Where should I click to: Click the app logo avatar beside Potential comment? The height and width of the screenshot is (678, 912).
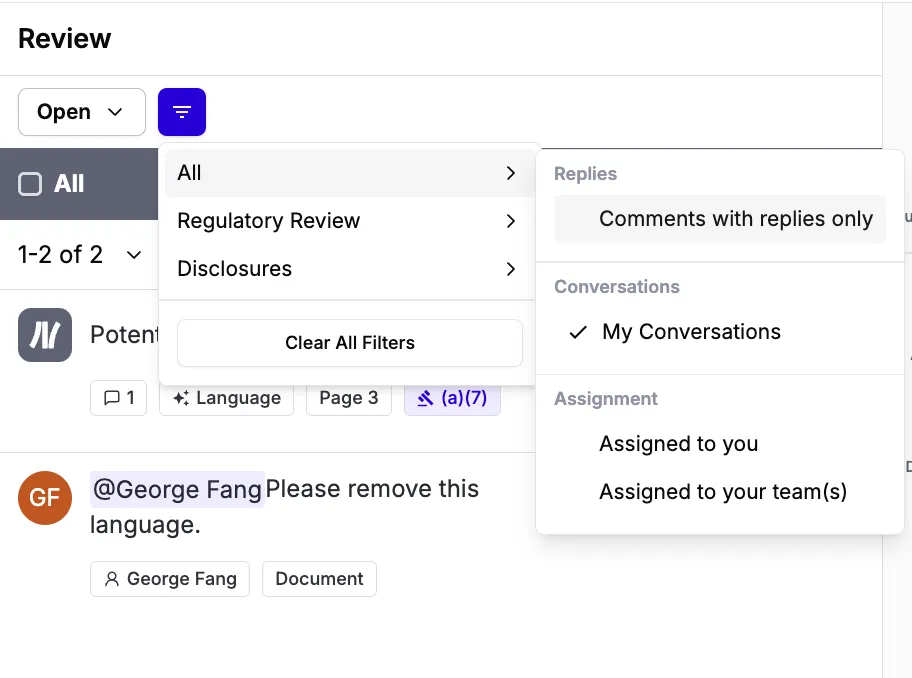tap(45, 335)
